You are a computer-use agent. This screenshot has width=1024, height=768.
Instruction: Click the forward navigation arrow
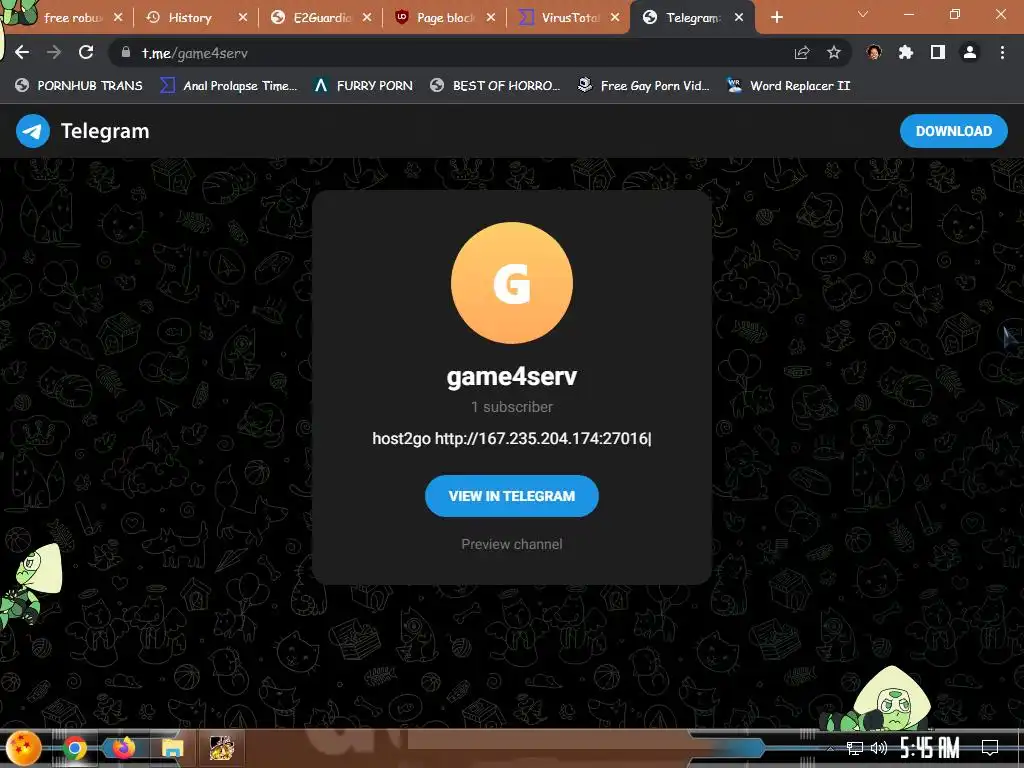(54, 52)
